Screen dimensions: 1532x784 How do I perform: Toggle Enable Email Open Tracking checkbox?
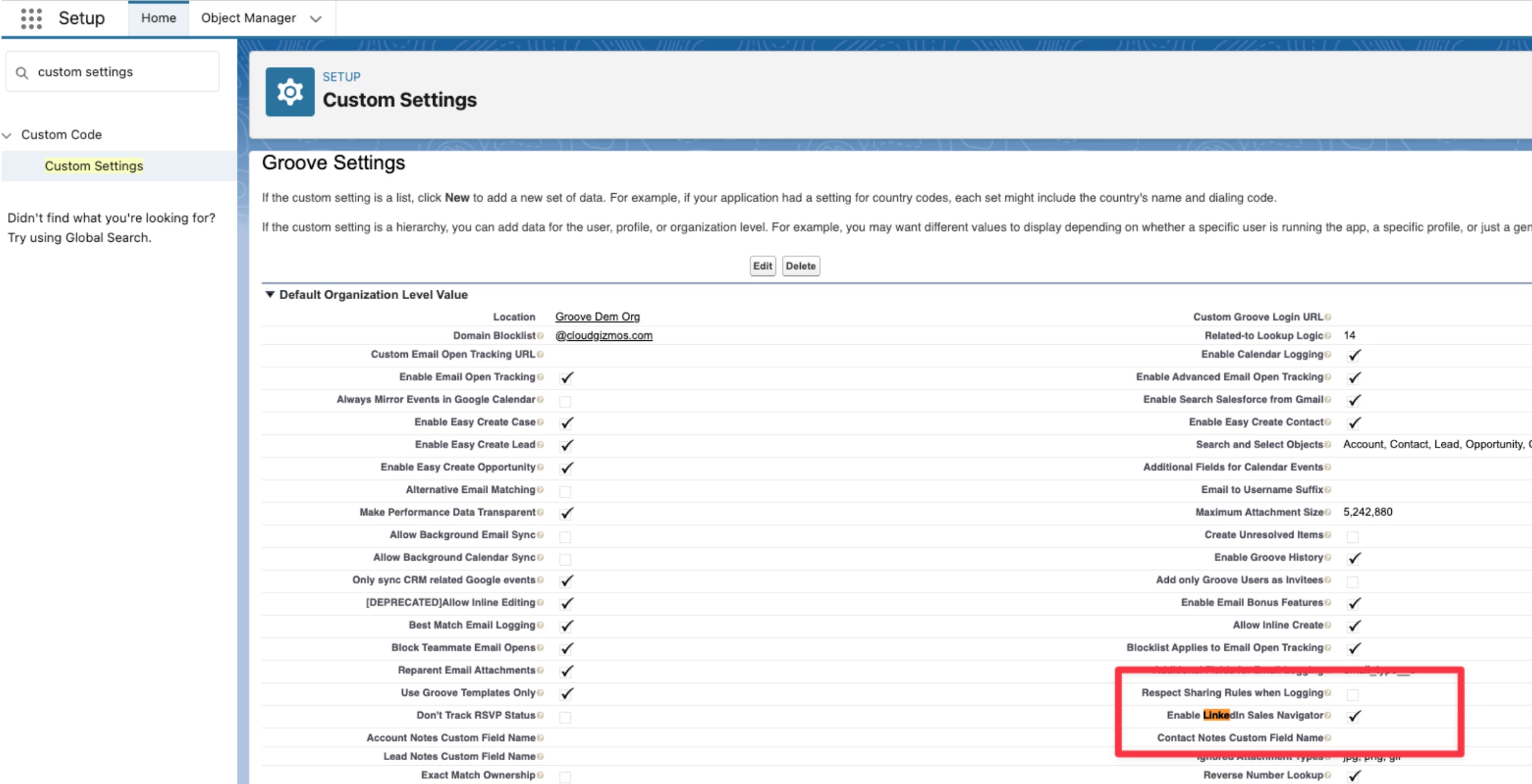[x=566, y=378]
